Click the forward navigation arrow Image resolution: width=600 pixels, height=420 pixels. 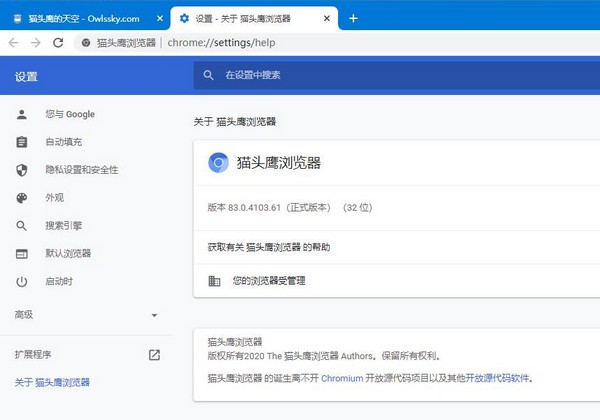(x=35, y=42)
